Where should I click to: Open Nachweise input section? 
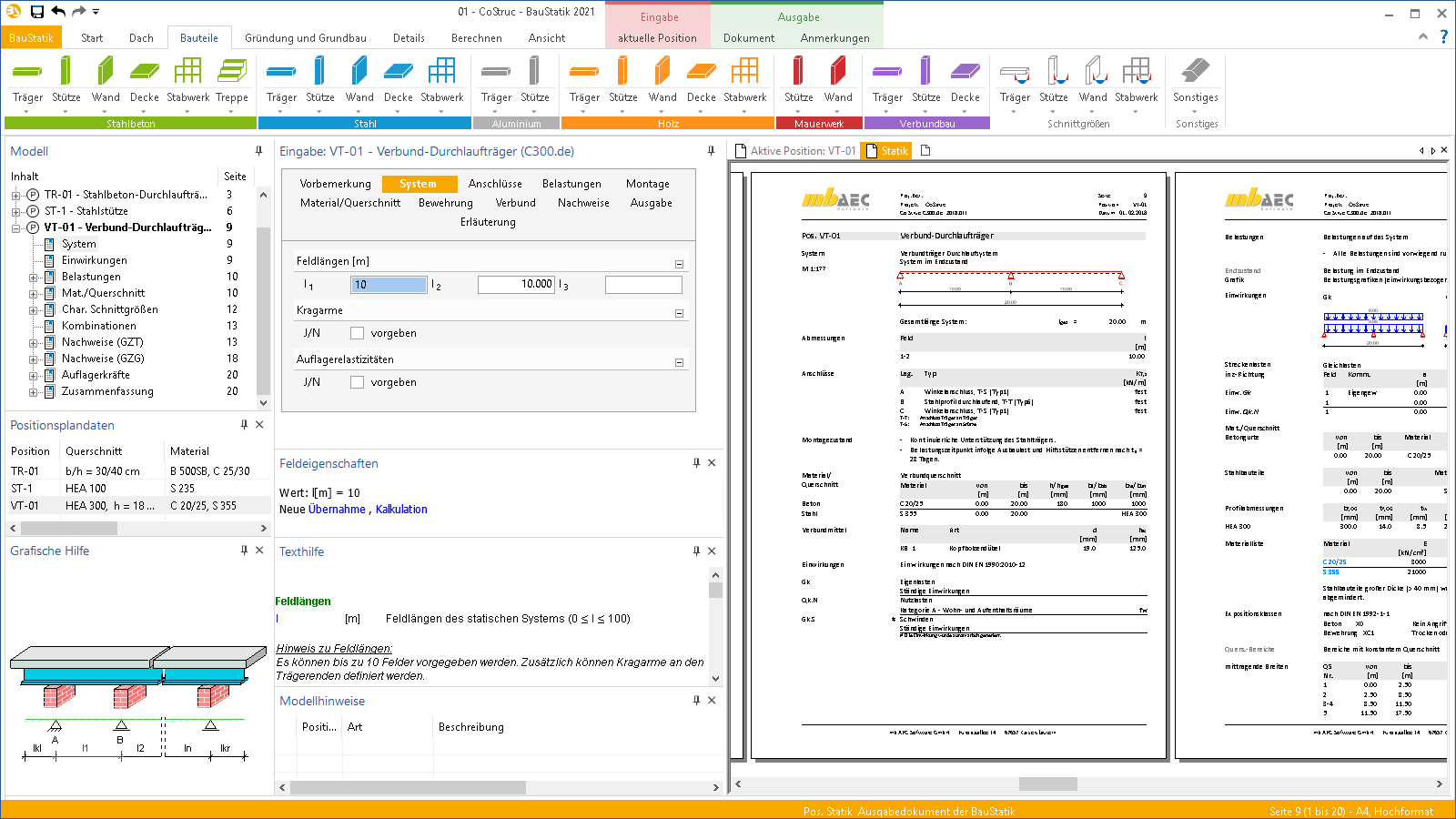click(x=583, y=203)
